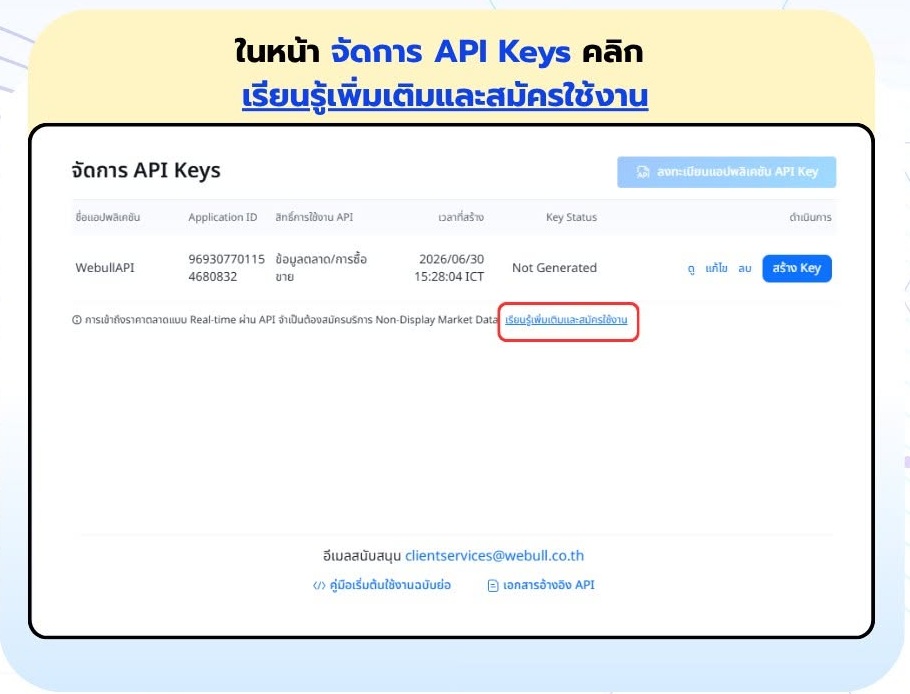Click the code icon beside quick start guide
This screenshot has width=910, height=694.
(319, 585)
